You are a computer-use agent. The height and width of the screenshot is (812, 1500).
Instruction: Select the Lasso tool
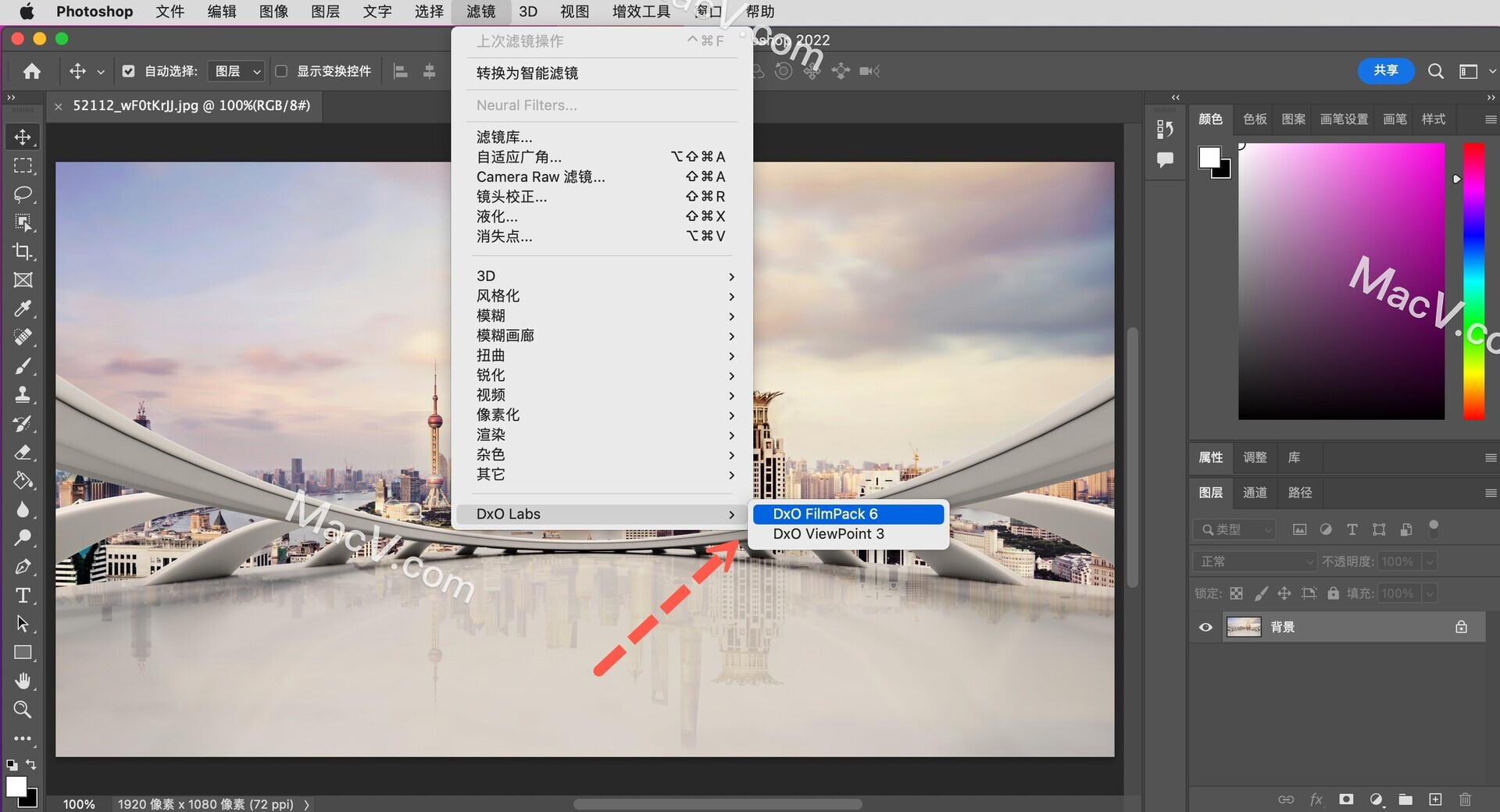[x=23, y=194]
